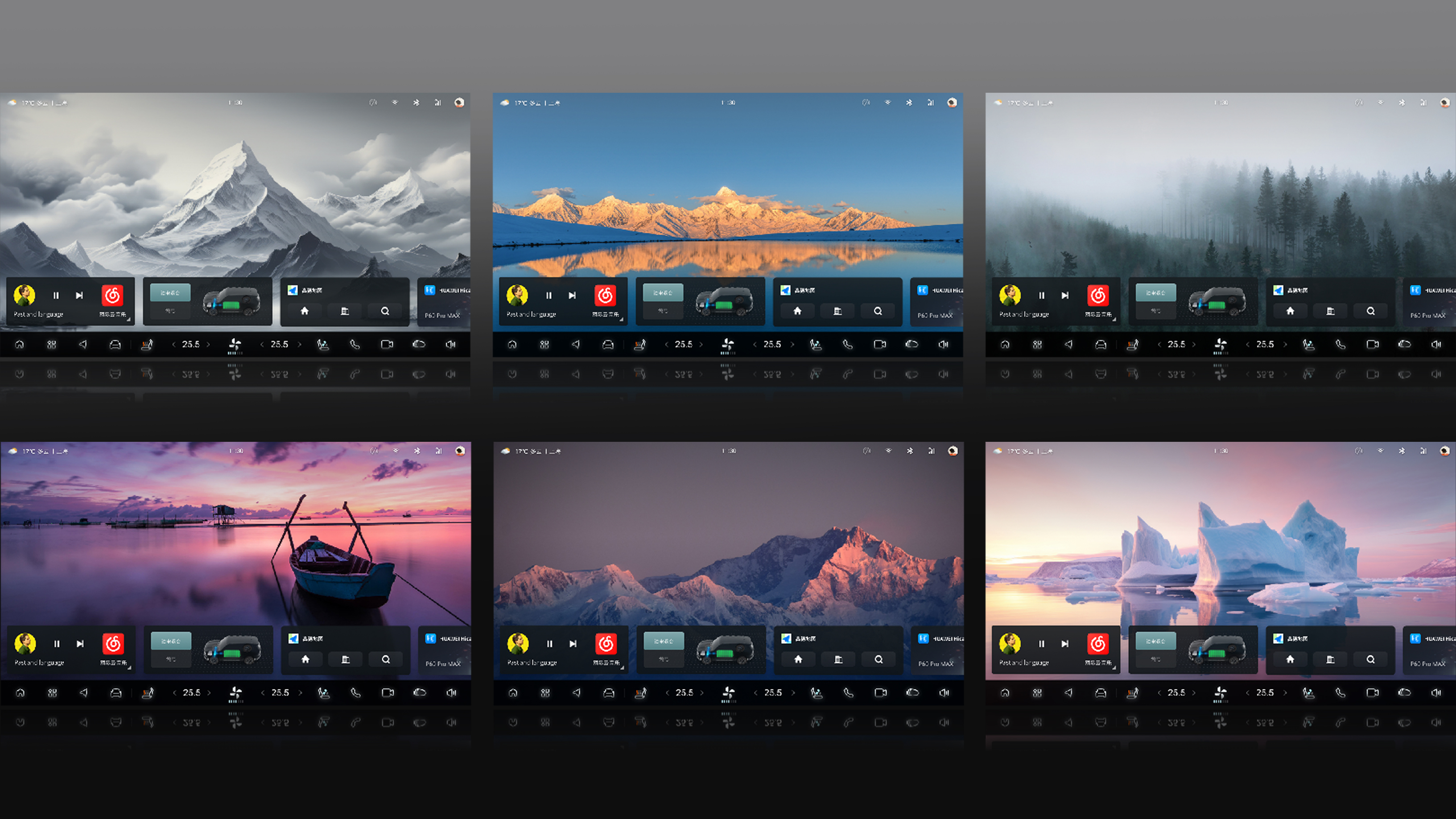Tap volume speaker icon on grayscale mountain screen

click(x=450, y=344)
